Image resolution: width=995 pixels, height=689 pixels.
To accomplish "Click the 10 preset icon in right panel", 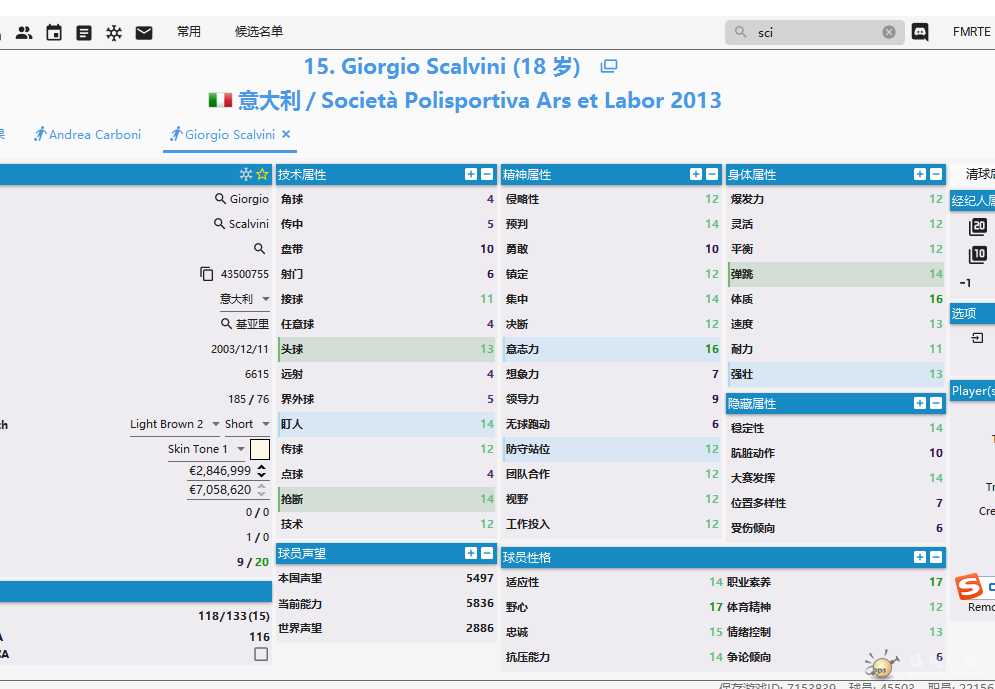I will 978,255.
